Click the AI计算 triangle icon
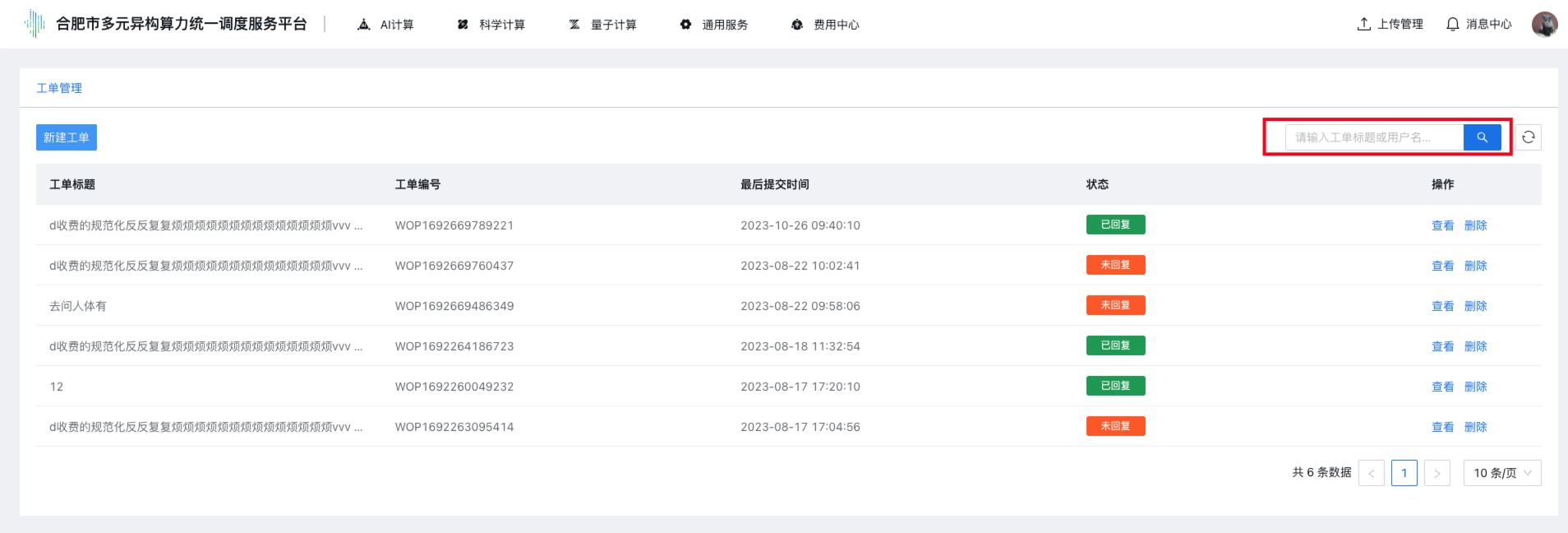1568x533 pixels. coord(364,25)
